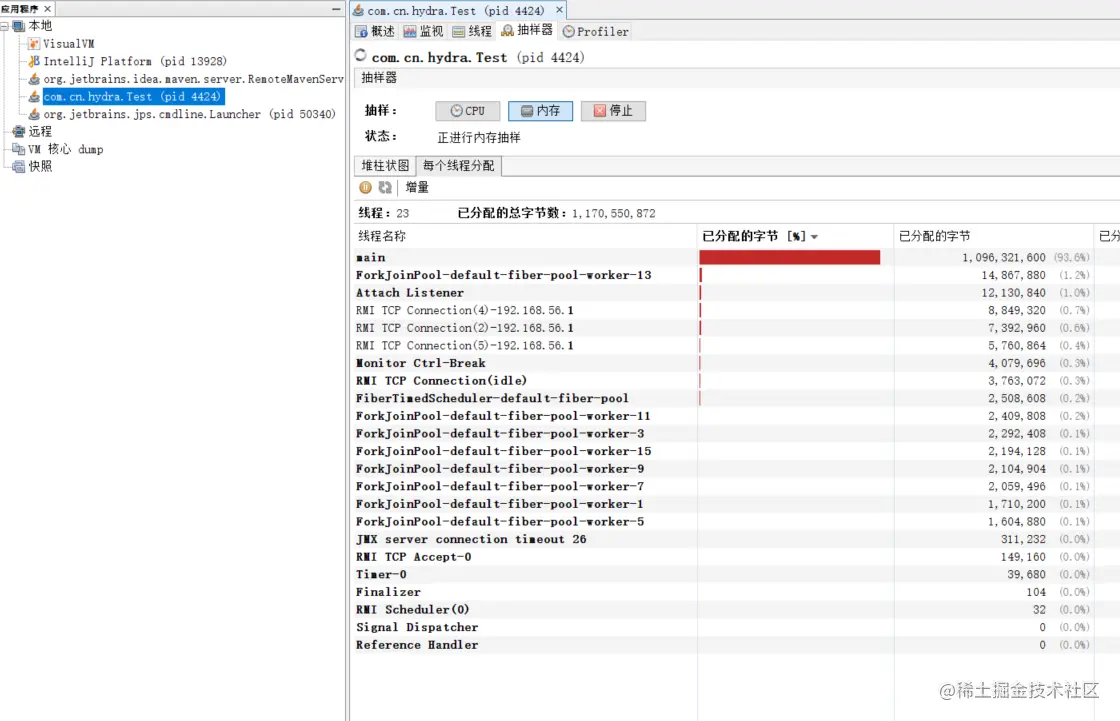The width and height of the screenshot is (1120, 721).
Task: Pause the per-thread allocation results
Action: pos(365,187)
